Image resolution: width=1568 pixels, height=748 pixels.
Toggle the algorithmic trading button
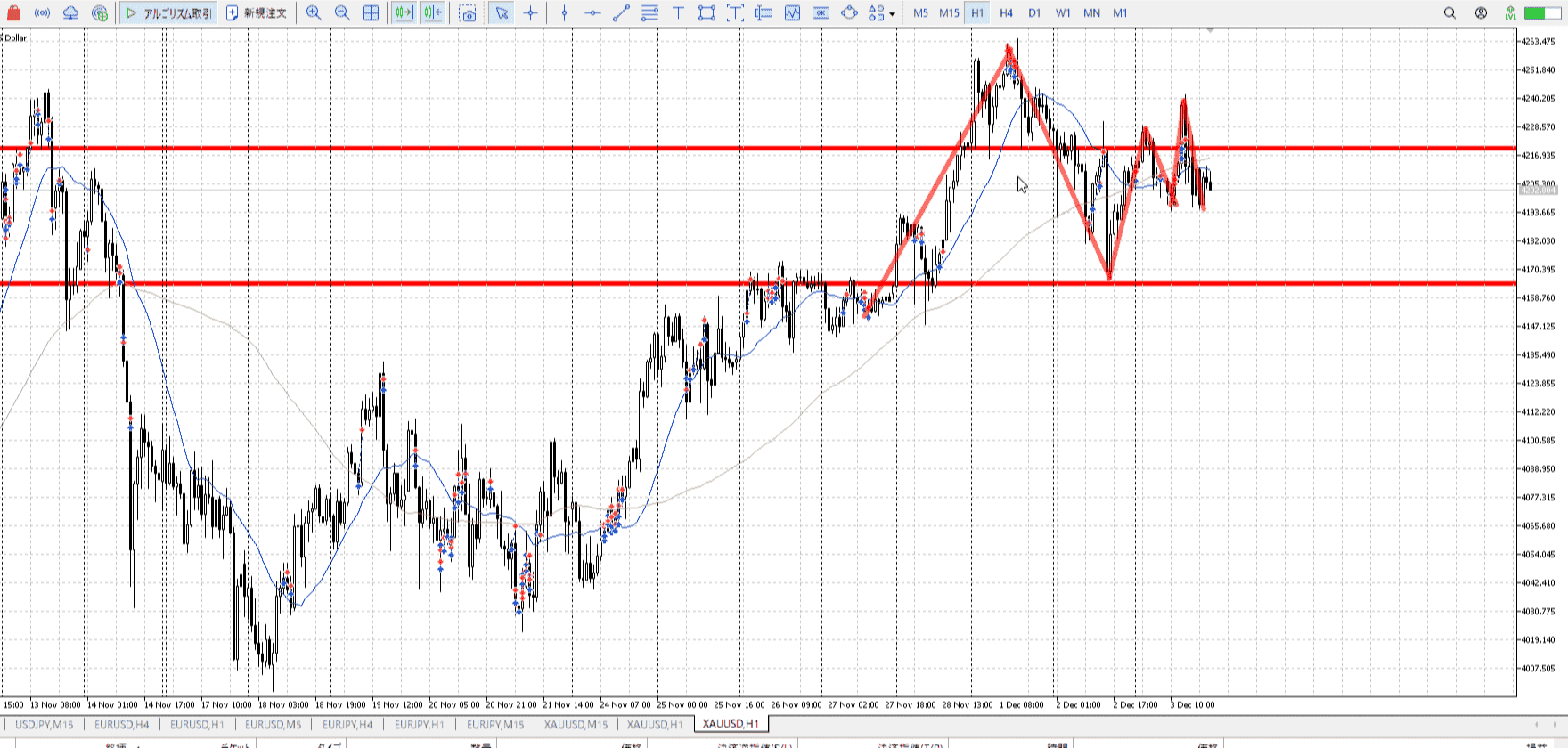[x=169, y=13]
